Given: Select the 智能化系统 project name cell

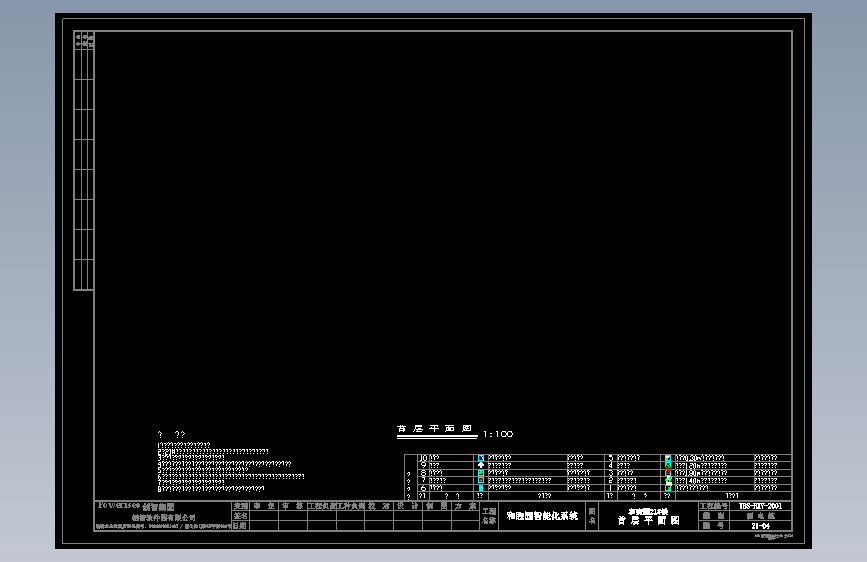Looking at the screenshot, I should coord(542,516).
